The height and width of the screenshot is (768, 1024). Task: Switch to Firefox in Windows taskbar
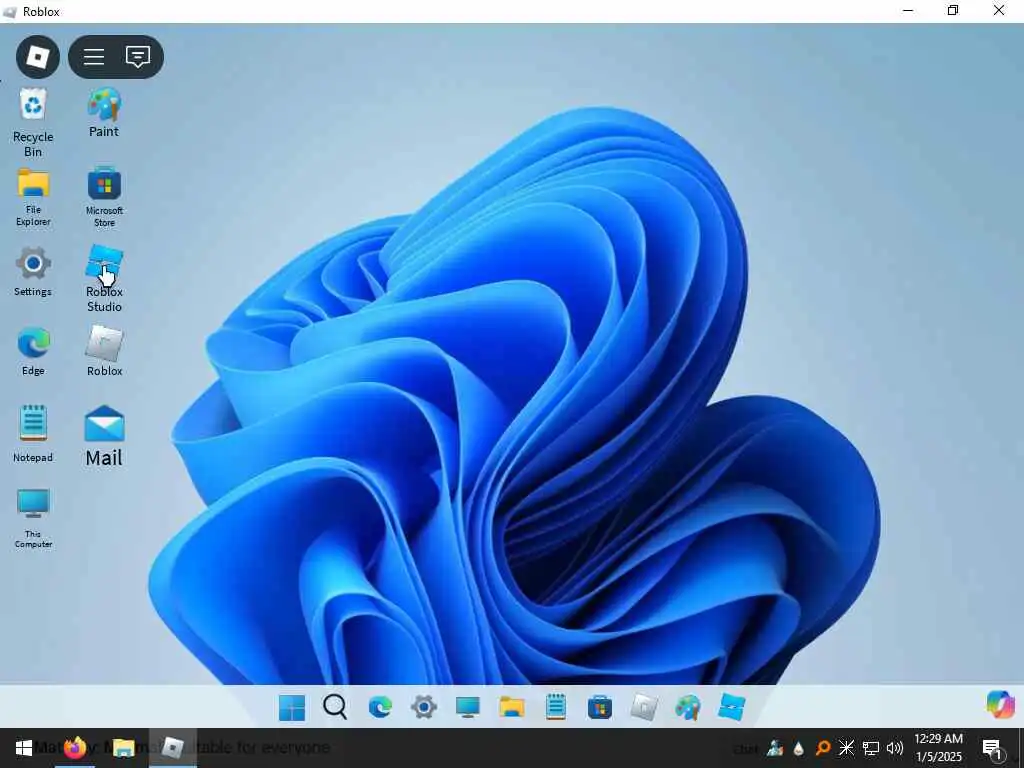point(75,748)
